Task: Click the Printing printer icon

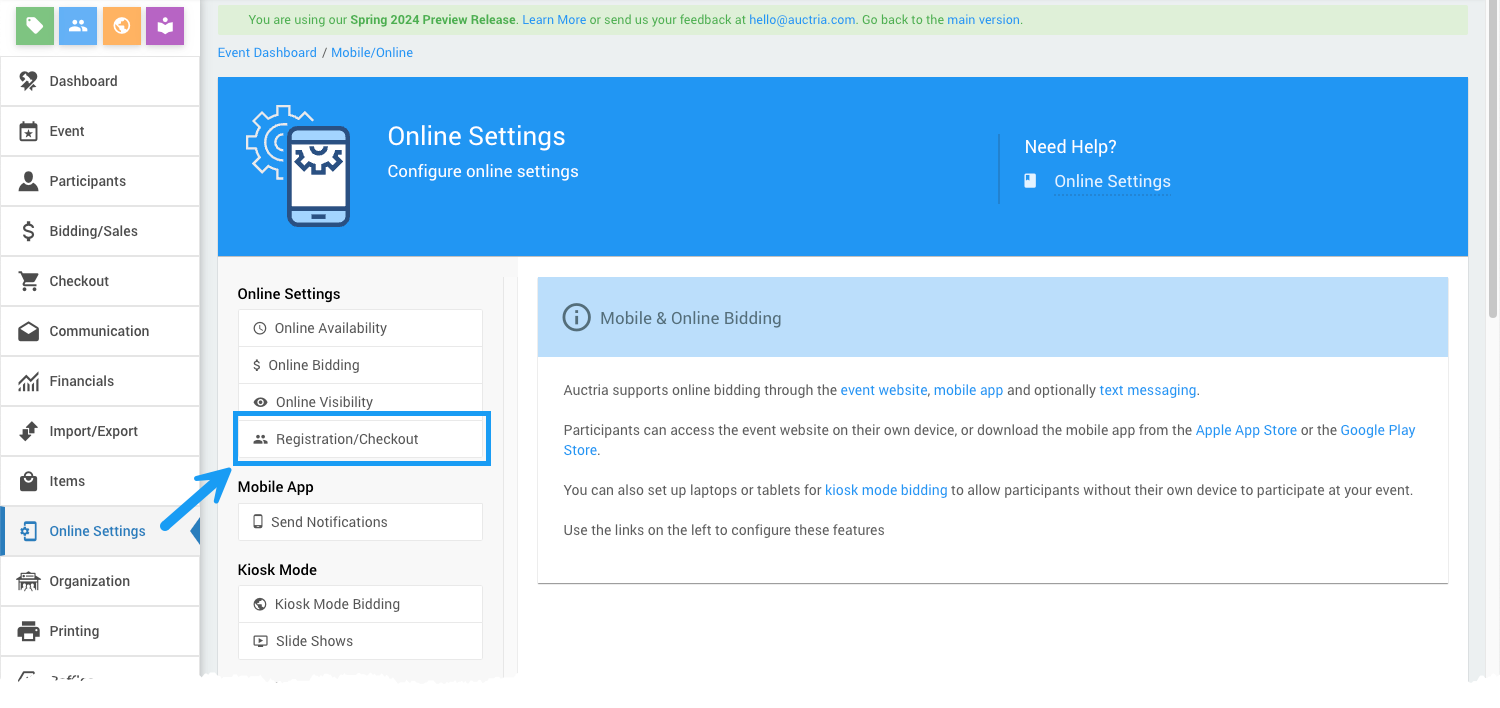Action: pyautogui.click(x=29, y=631)
